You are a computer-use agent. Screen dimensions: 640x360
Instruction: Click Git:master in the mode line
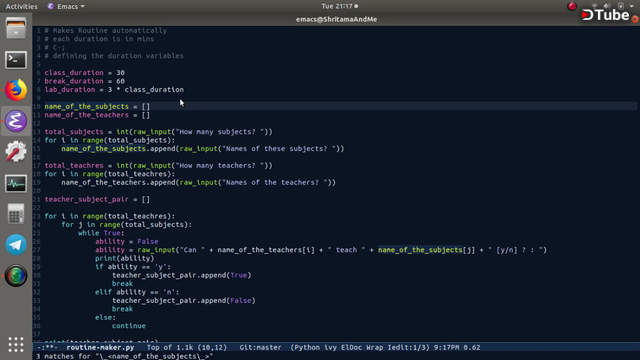[260, 347]
